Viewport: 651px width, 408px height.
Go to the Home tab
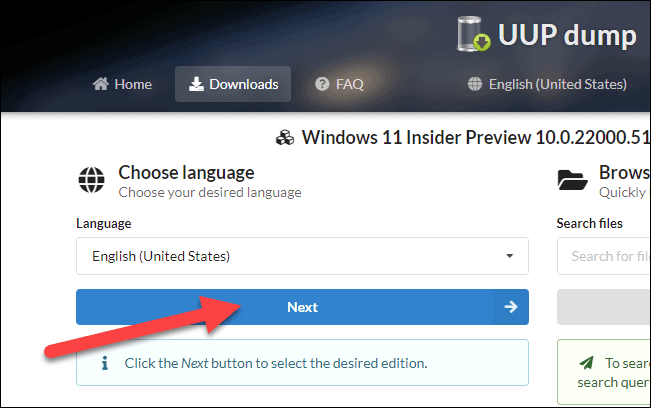click(x=122, y=84)
